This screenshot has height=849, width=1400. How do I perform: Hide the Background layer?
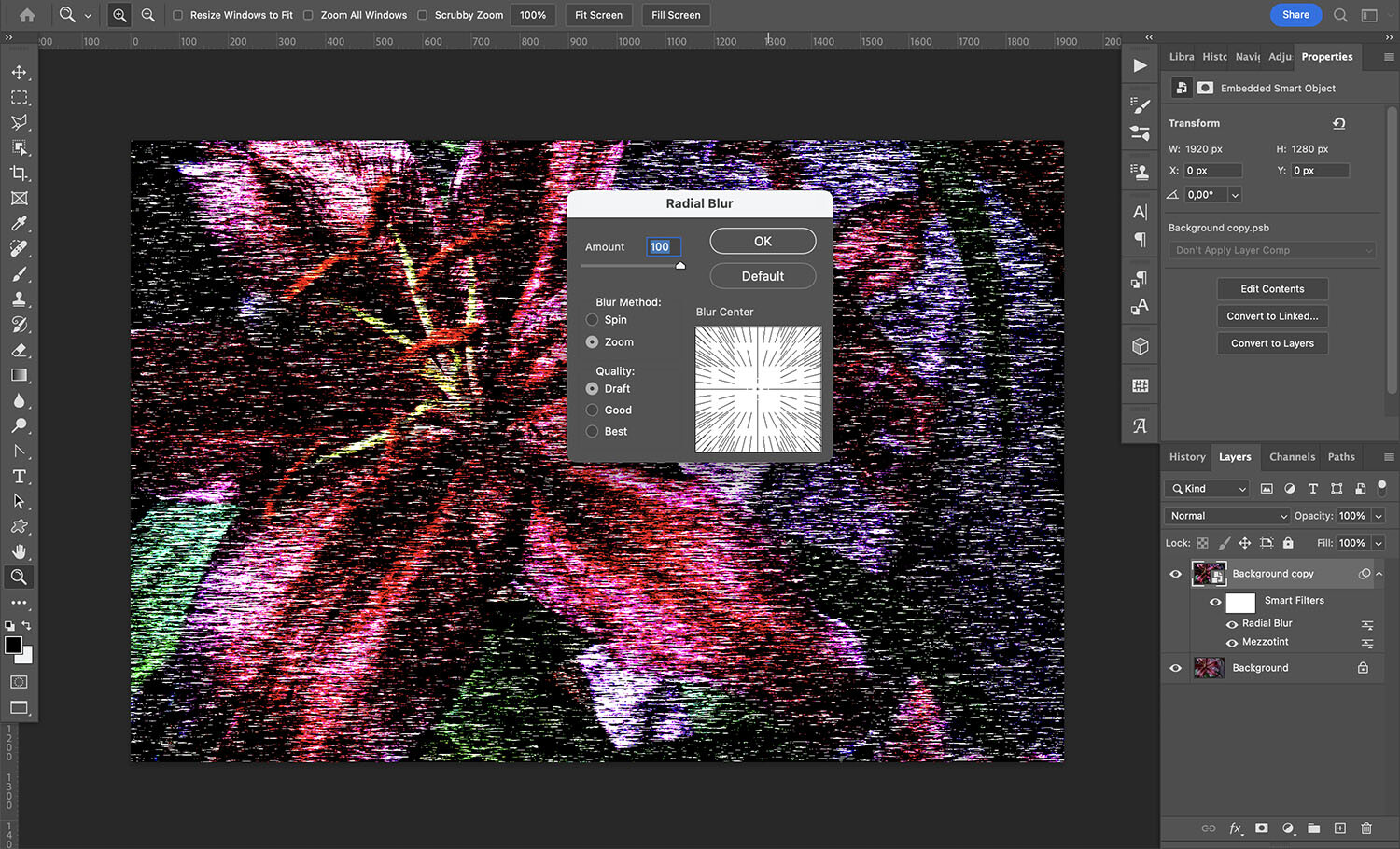pyautogui.click(x=1175, y=667)
